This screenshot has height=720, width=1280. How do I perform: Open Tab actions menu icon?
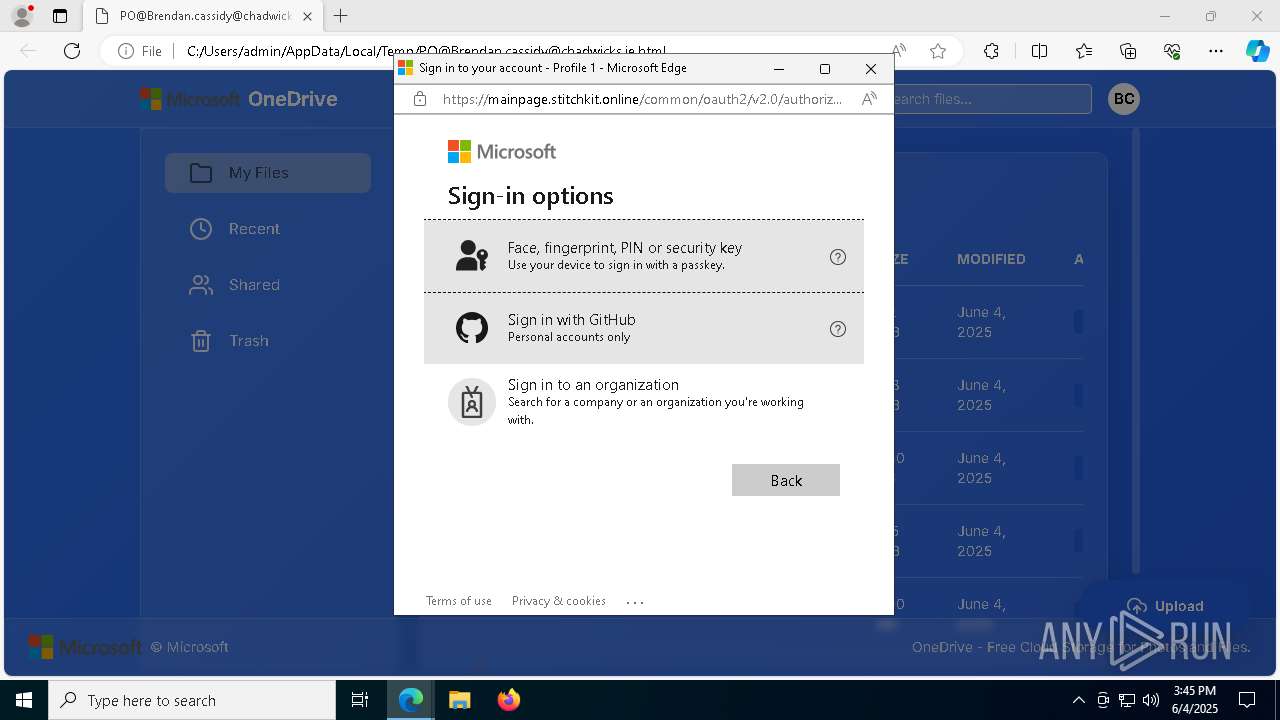coord(60,16)
